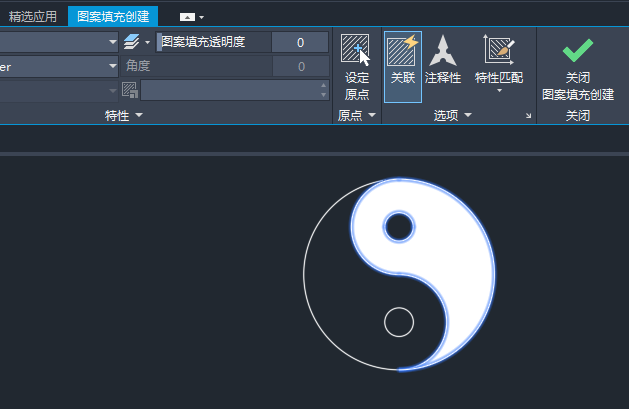629x409 pixels.
Task: Click the hatch transparency value box
Action: (x=300, y=42)
